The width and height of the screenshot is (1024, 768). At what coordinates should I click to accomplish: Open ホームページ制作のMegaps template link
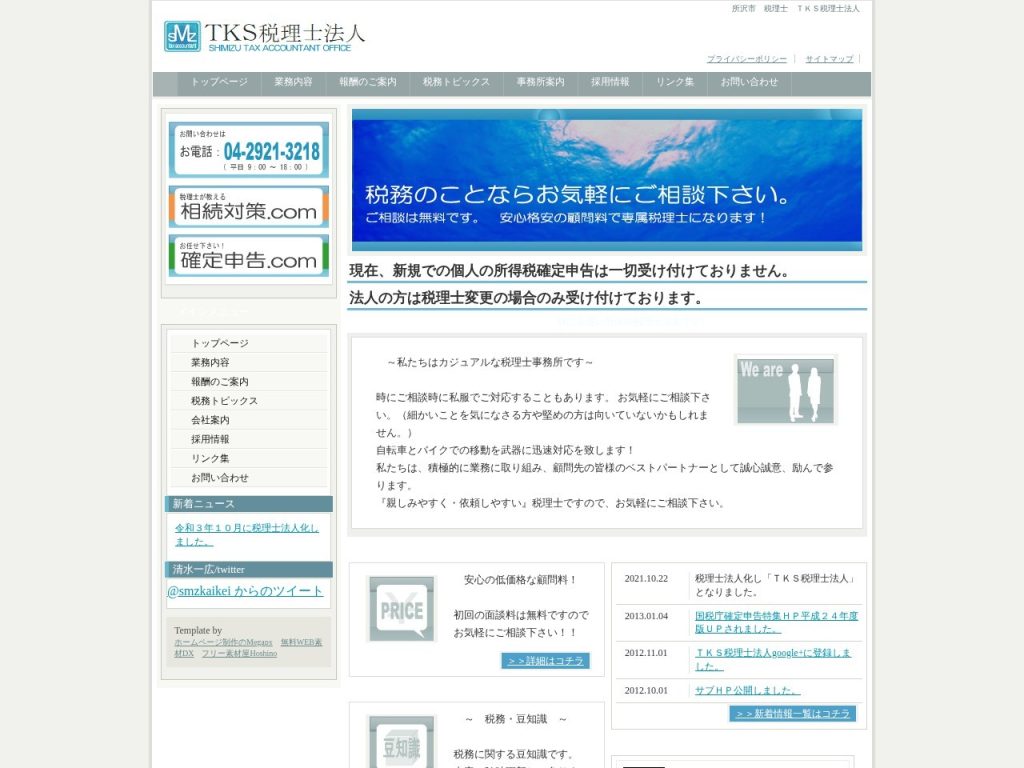[x=223, y=643]
